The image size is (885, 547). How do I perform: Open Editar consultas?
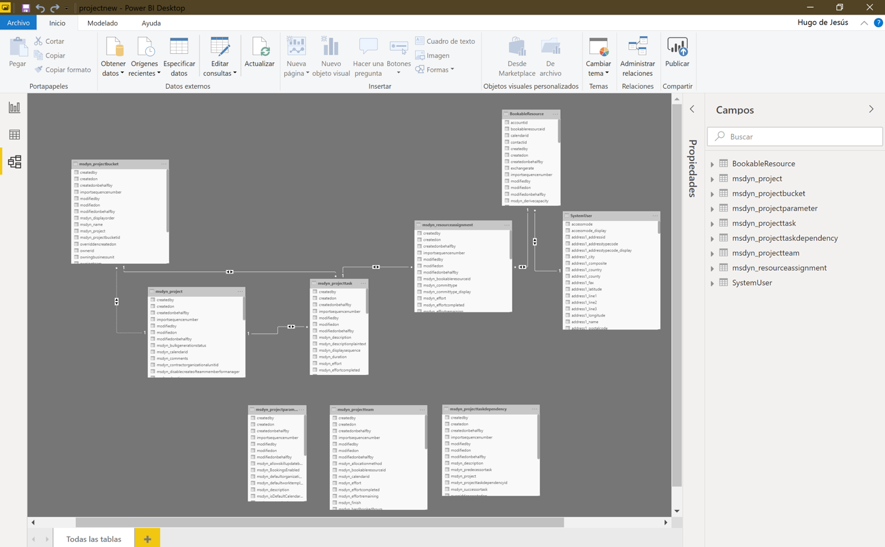click(220, 57)
